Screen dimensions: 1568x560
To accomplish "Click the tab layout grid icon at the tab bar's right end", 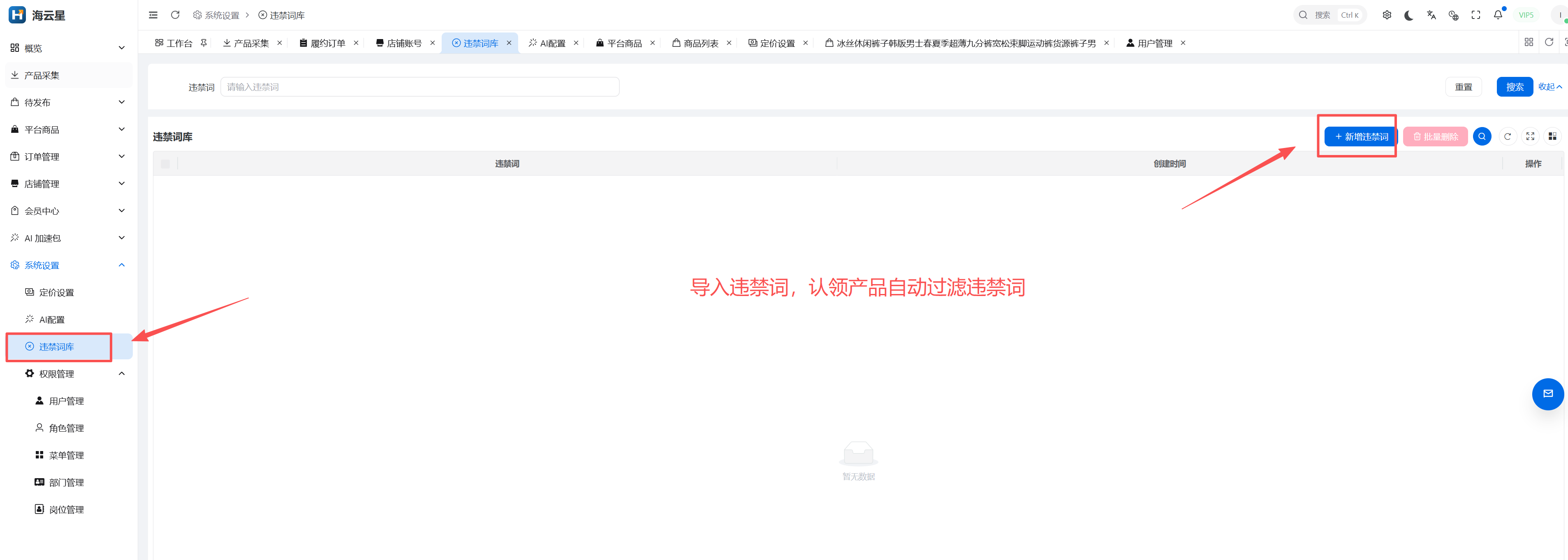I will (x=1529, y=43).
